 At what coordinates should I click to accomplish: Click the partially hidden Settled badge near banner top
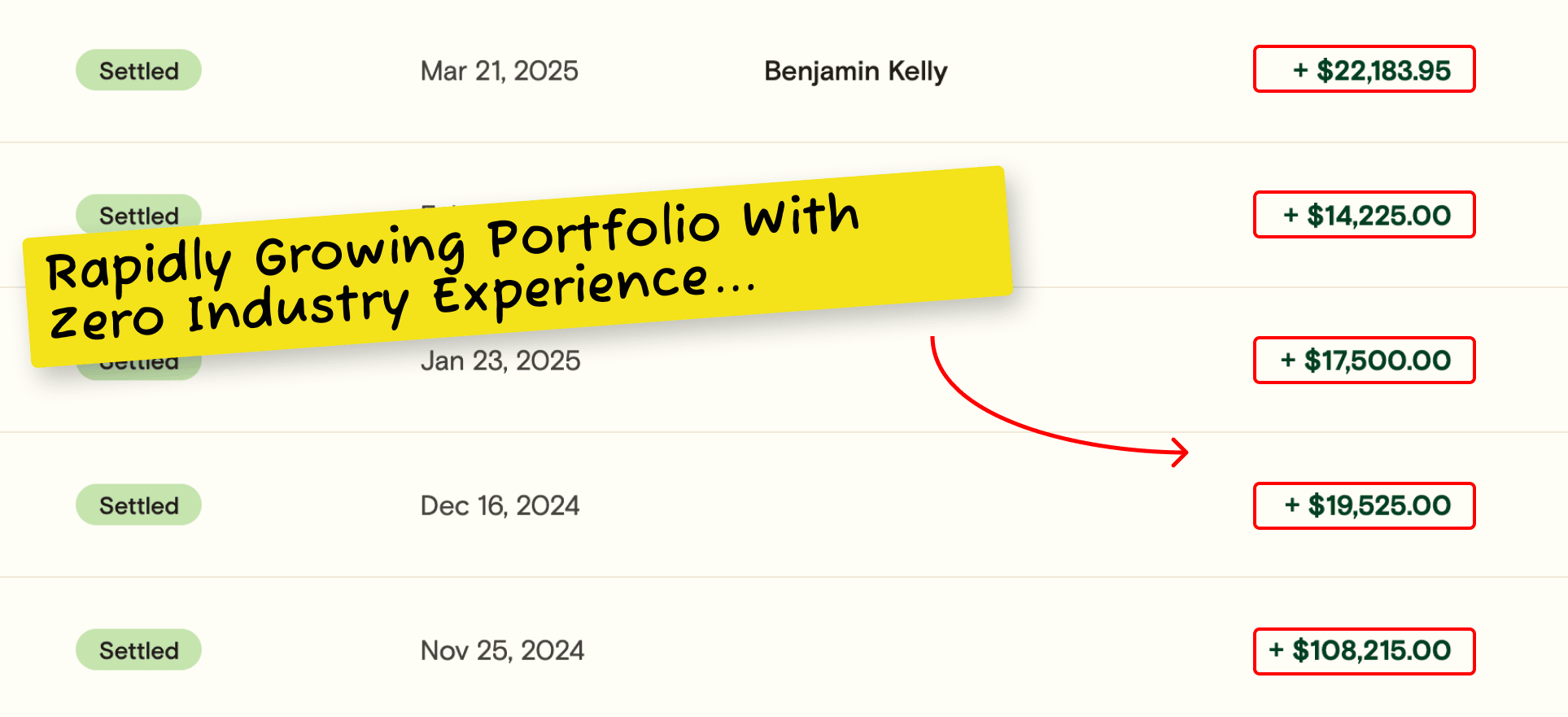coord(138,213)
